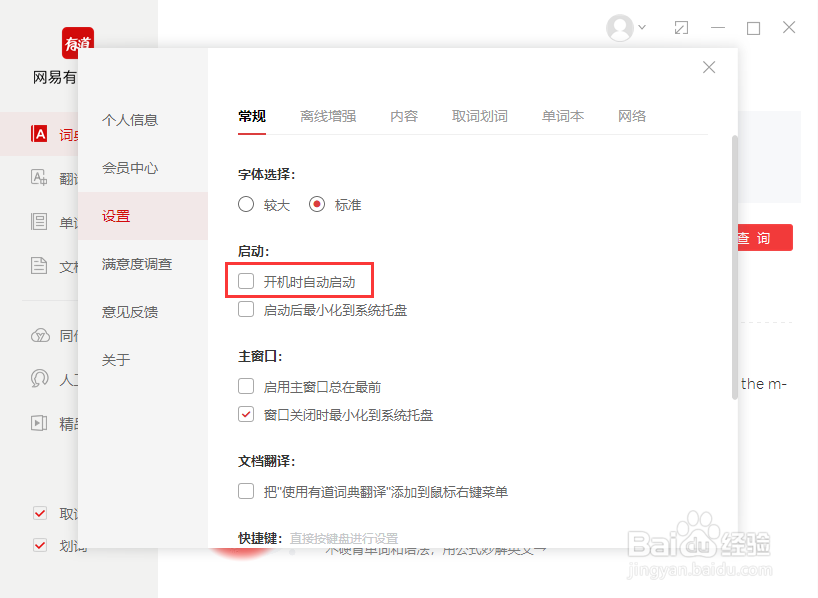Click the pop-out window icon in title bar
818x598 pixels.
[681, 27]
